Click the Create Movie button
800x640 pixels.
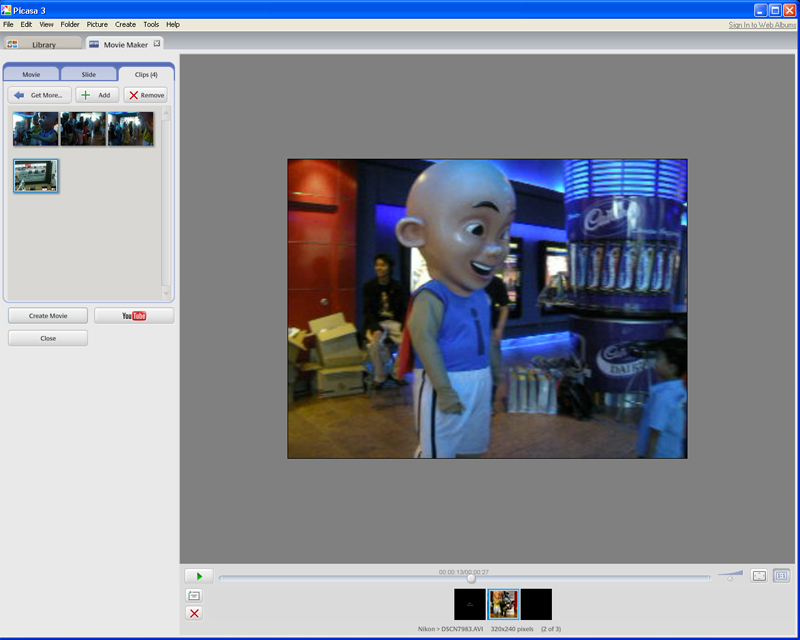point(48,315)
